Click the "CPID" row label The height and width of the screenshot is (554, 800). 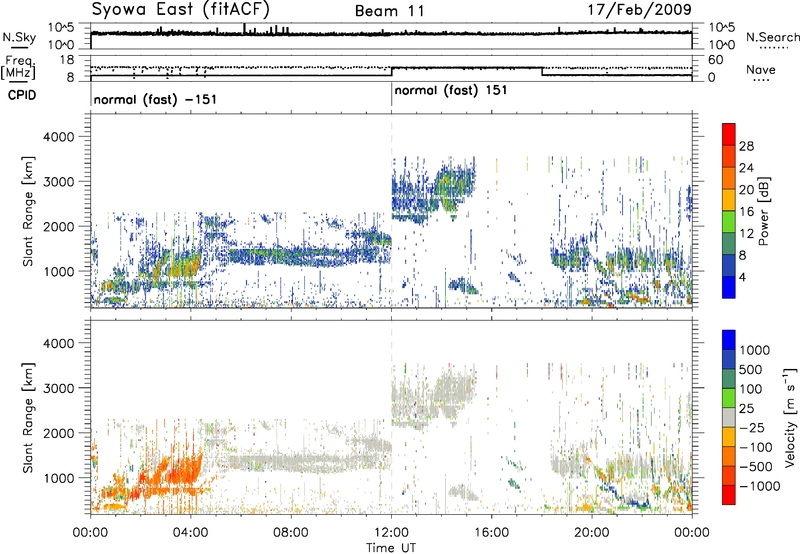click(22, 95)
